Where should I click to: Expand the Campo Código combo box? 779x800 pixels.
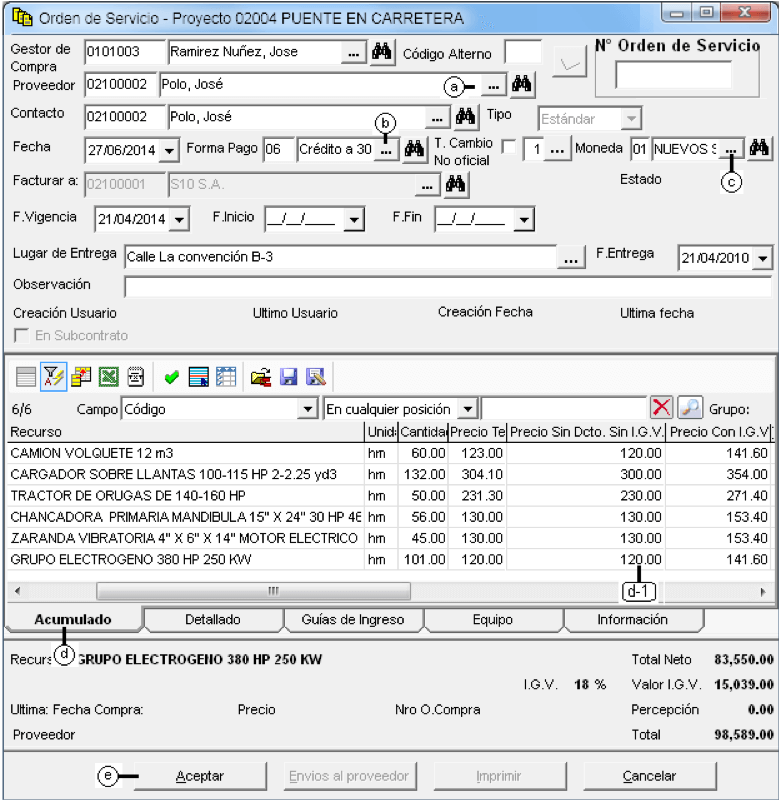pyautogui.click(x=307, y=409)
